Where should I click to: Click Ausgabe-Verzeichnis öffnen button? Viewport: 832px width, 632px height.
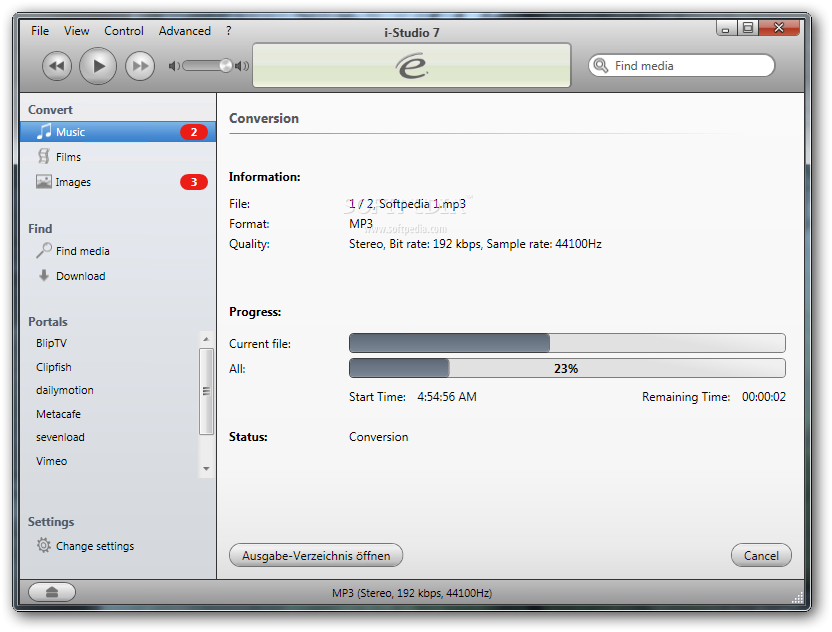tap(316, 555)
